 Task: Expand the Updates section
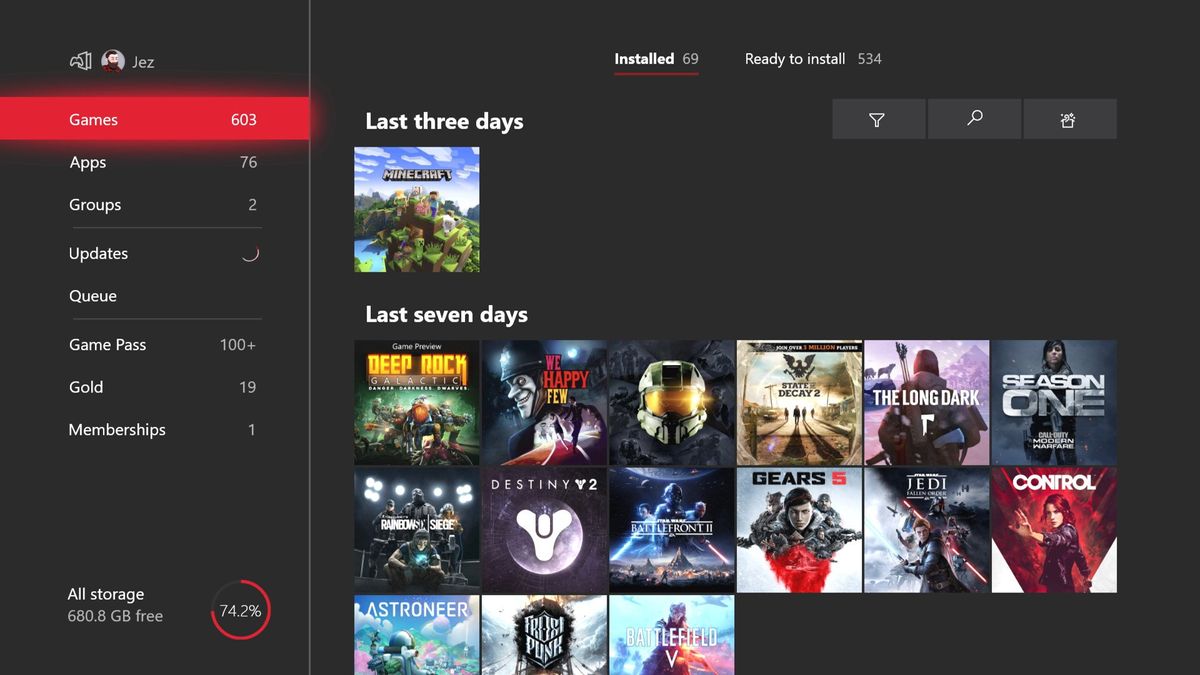point(98,253)
